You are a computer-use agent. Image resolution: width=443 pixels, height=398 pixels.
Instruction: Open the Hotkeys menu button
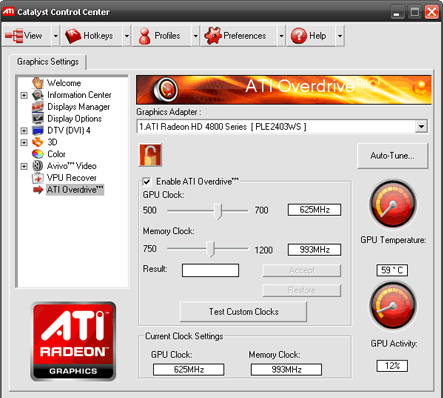(91, 36)
